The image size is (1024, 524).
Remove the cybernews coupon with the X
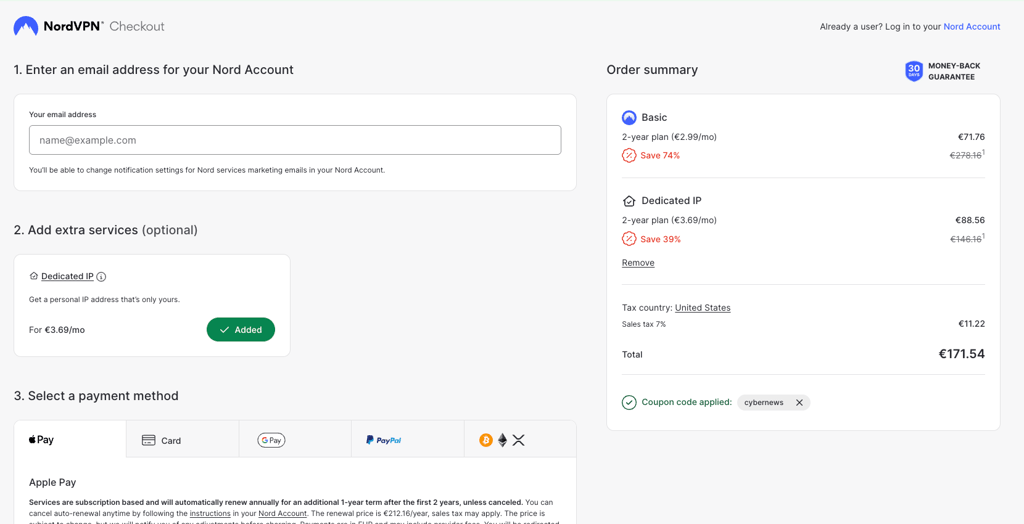coord(799,402)
